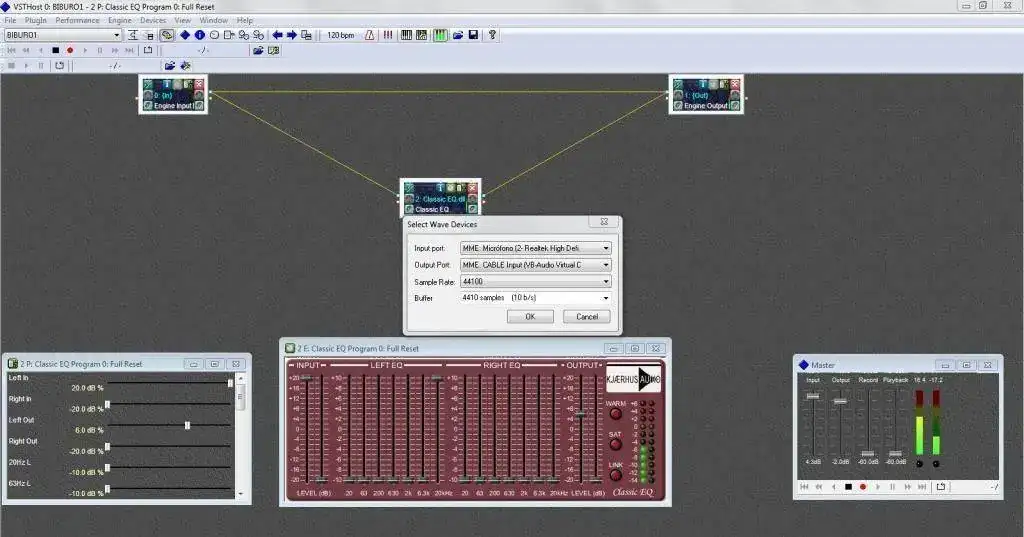The height and width of the screenshot is (537, 1024).
Task: Click the question mark help icon
Action: click(x=491, y=35)
